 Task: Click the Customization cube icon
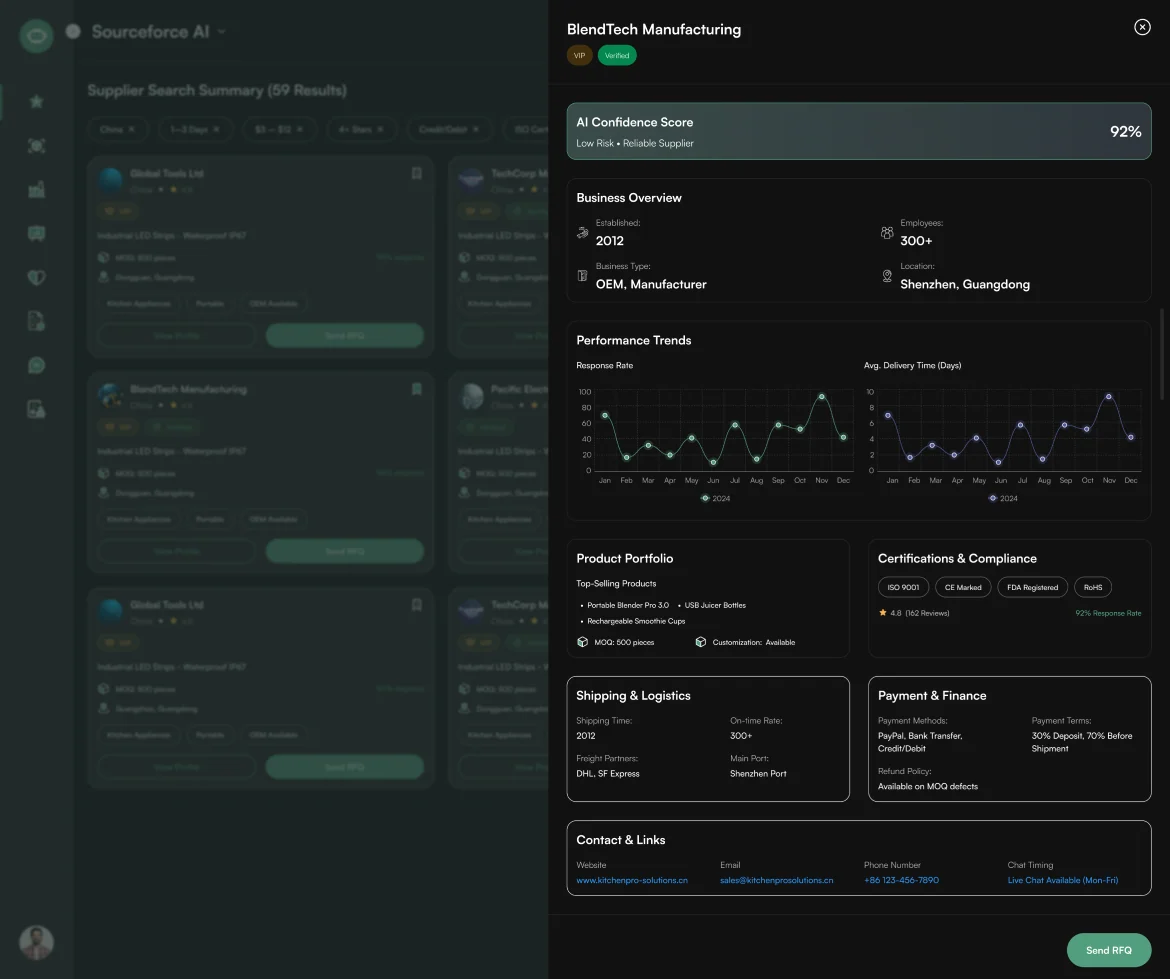701,642
